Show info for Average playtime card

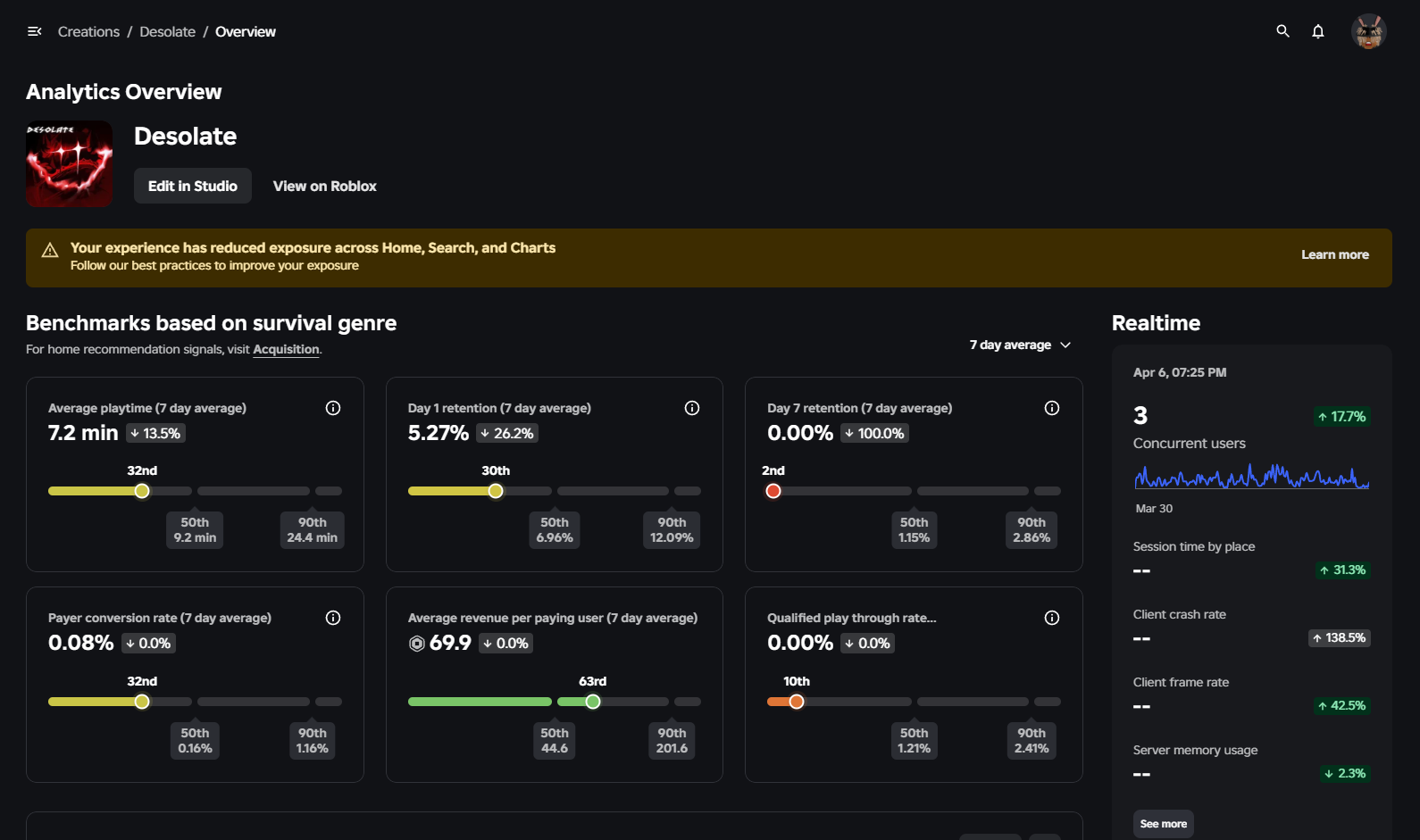pos(333,408)
